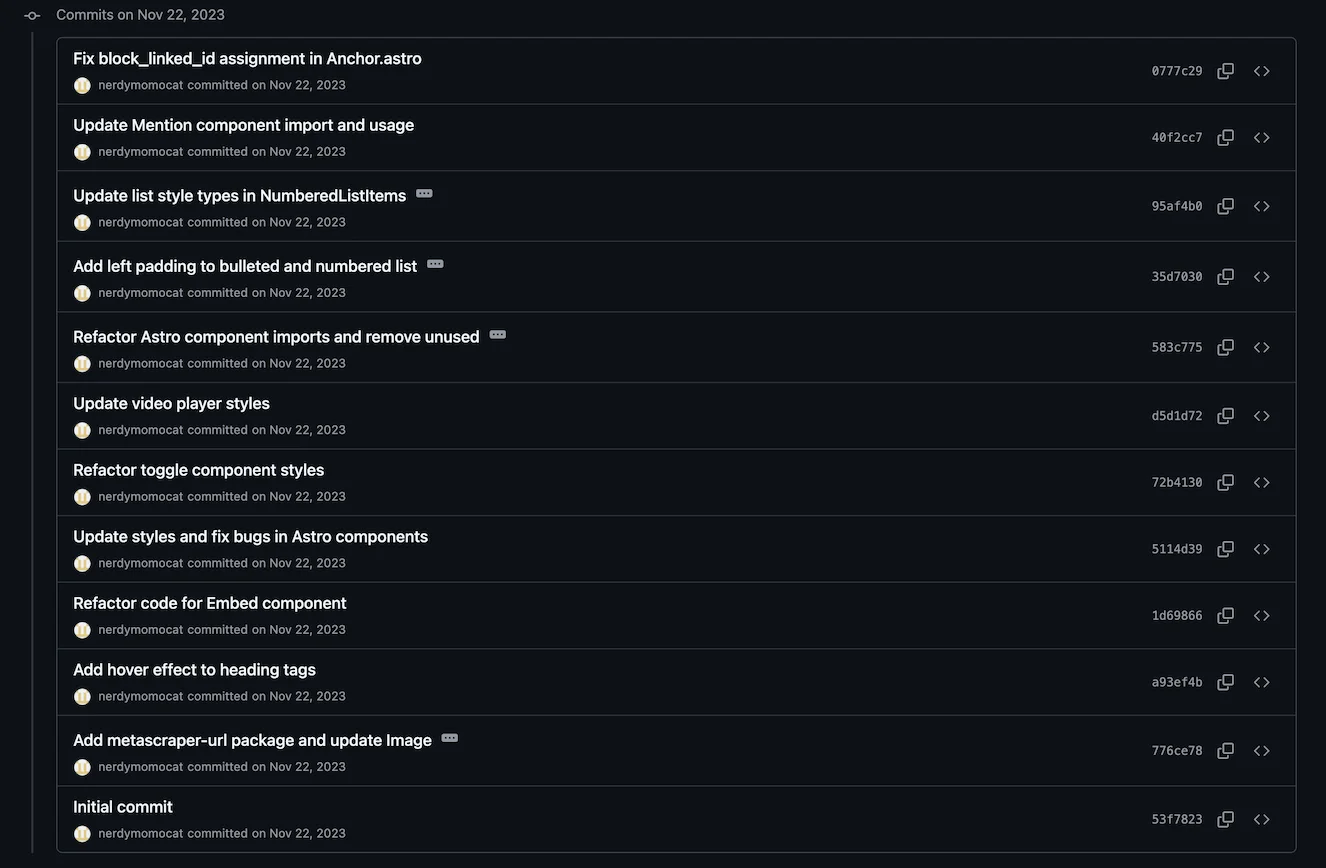This screenshot has height=868, width=1326.
Task: Copy full SHA for Initial commit 53f7823
Action: (1225, 819)
